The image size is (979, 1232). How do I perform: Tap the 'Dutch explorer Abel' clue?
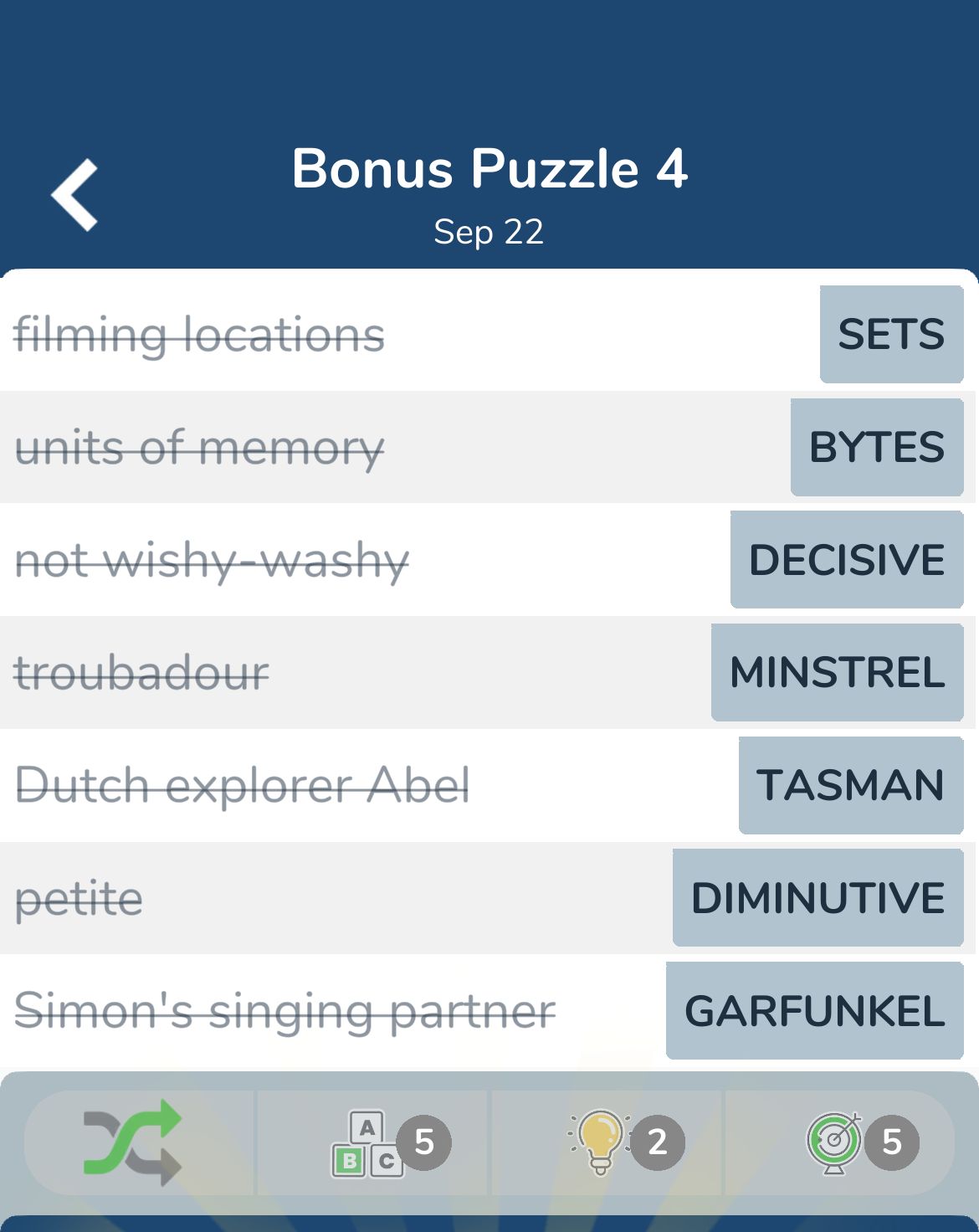click(243, 785)
